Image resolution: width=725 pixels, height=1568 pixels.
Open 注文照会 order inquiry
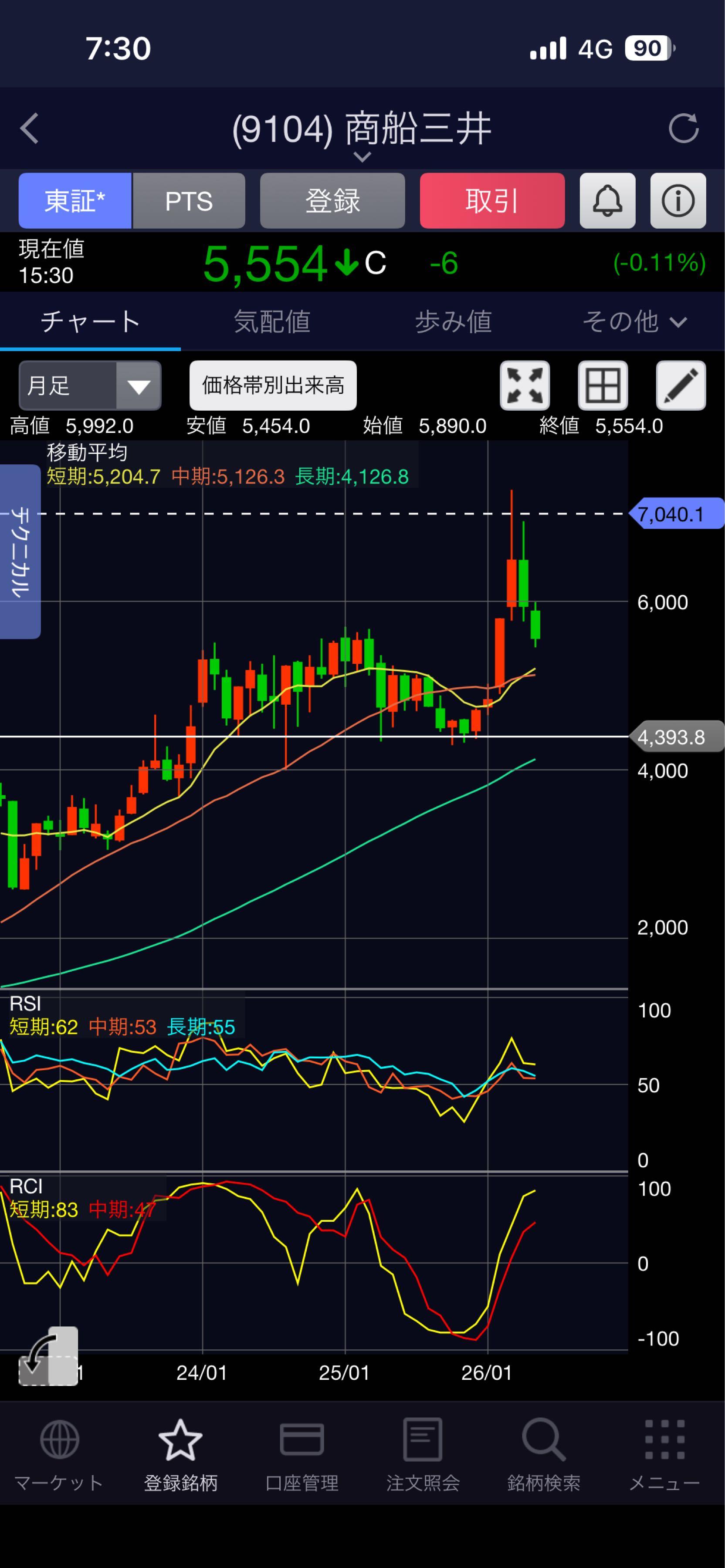coord(423,1455)
